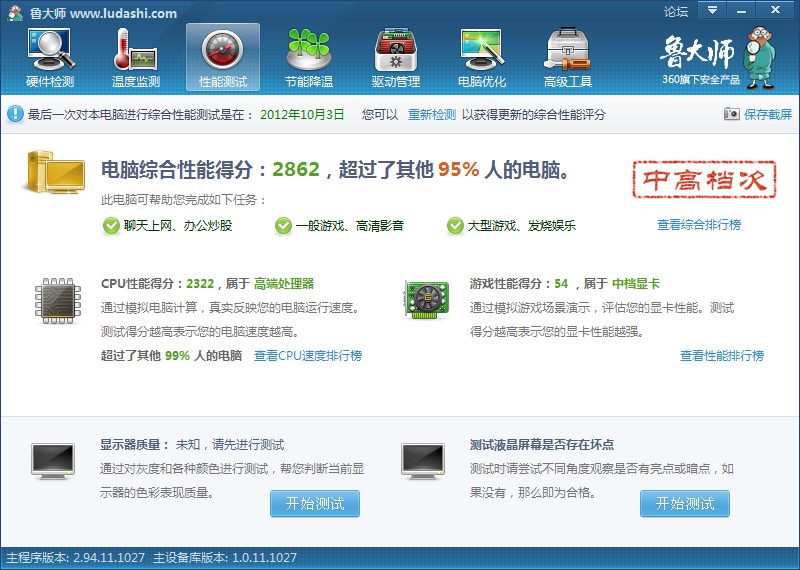Open the 高级工具 toolbox icon
800x570 pixels.
[567, 49]
